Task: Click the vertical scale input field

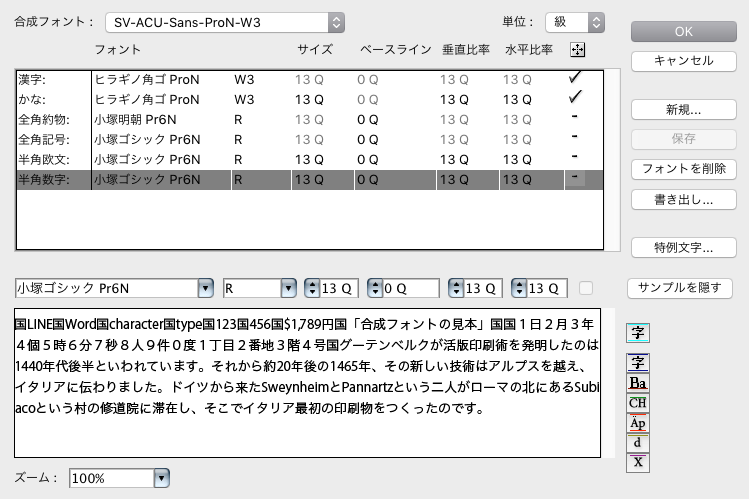Action: click(x=482, y=288)
